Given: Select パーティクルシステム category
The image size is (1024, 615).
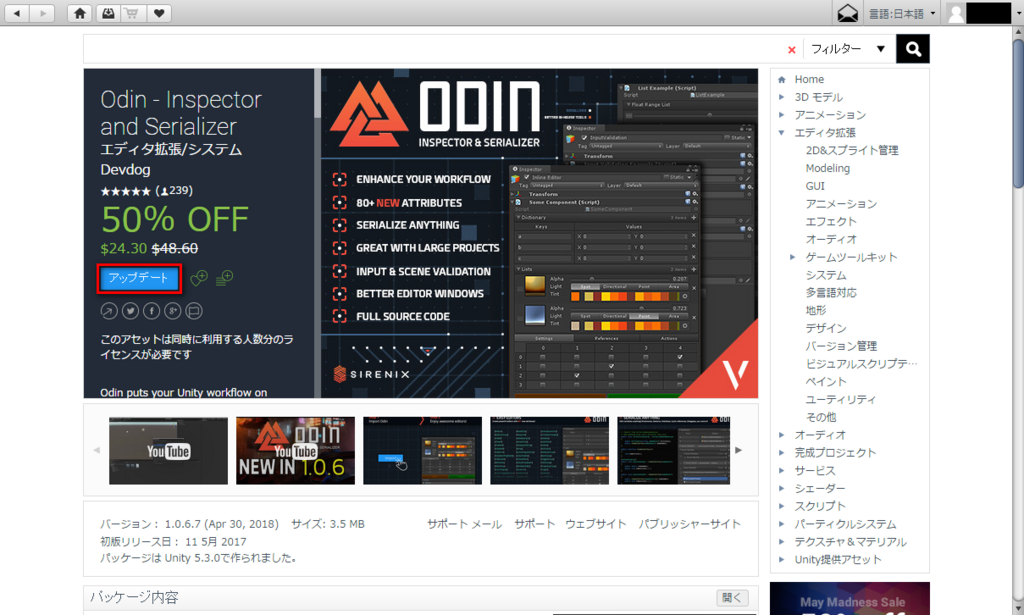Looking at the screenshot, I should click(845, 524).
